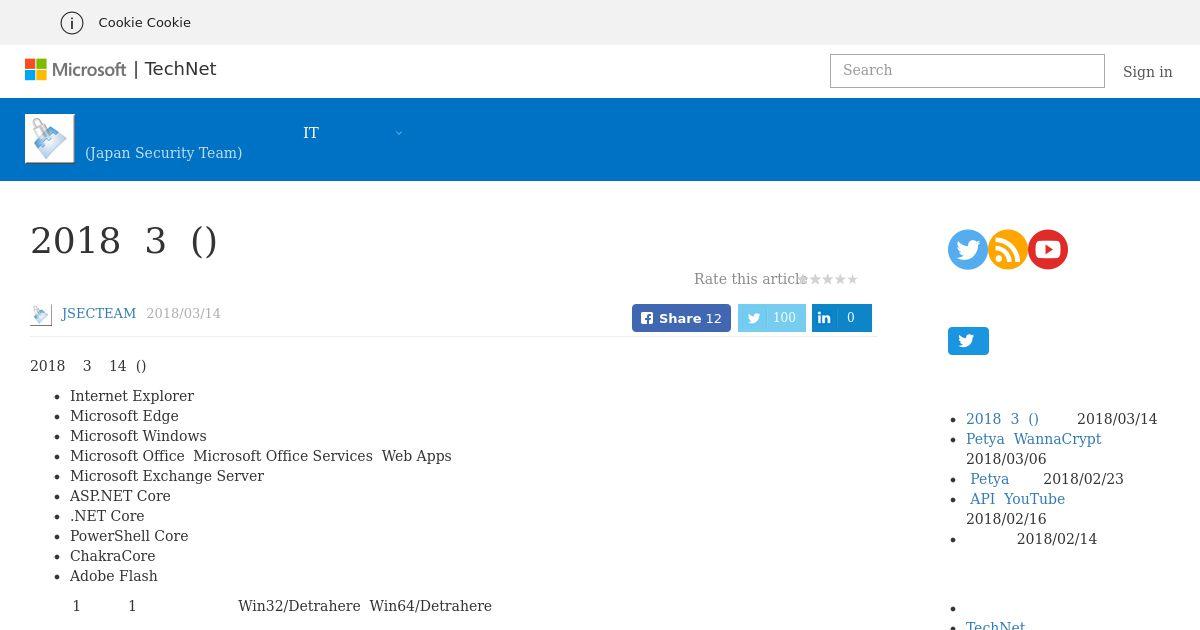Click the blue Twitter follow button
Image resolution: width=1200 pixels, height=630 pixels.
click(x=968, y=341)
